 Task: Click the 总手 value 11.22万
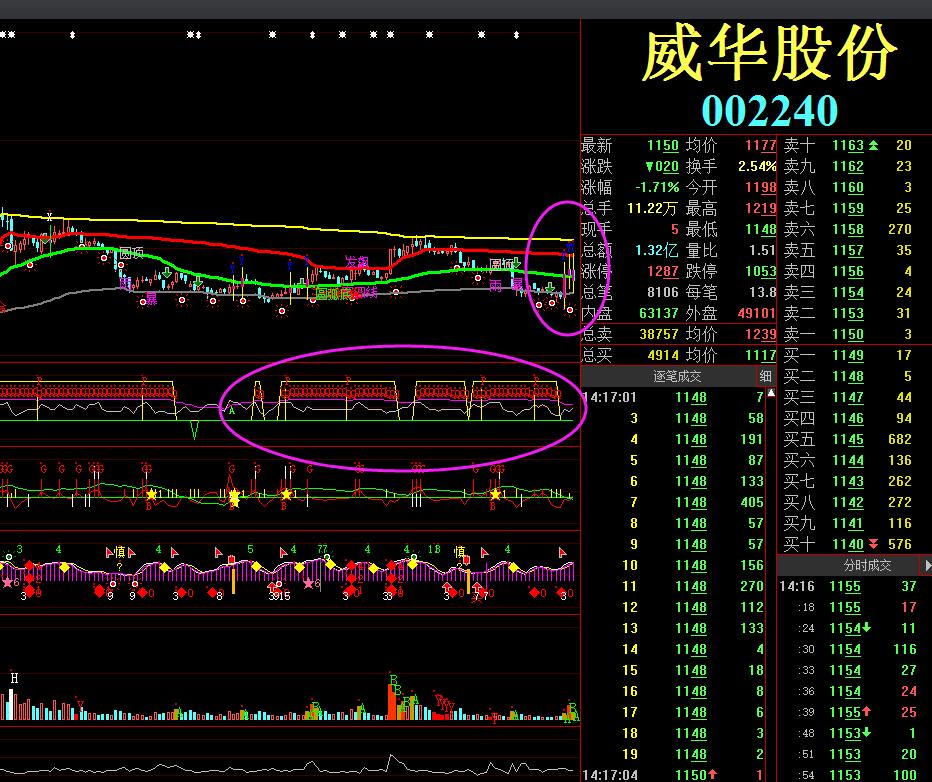[652, 209]
